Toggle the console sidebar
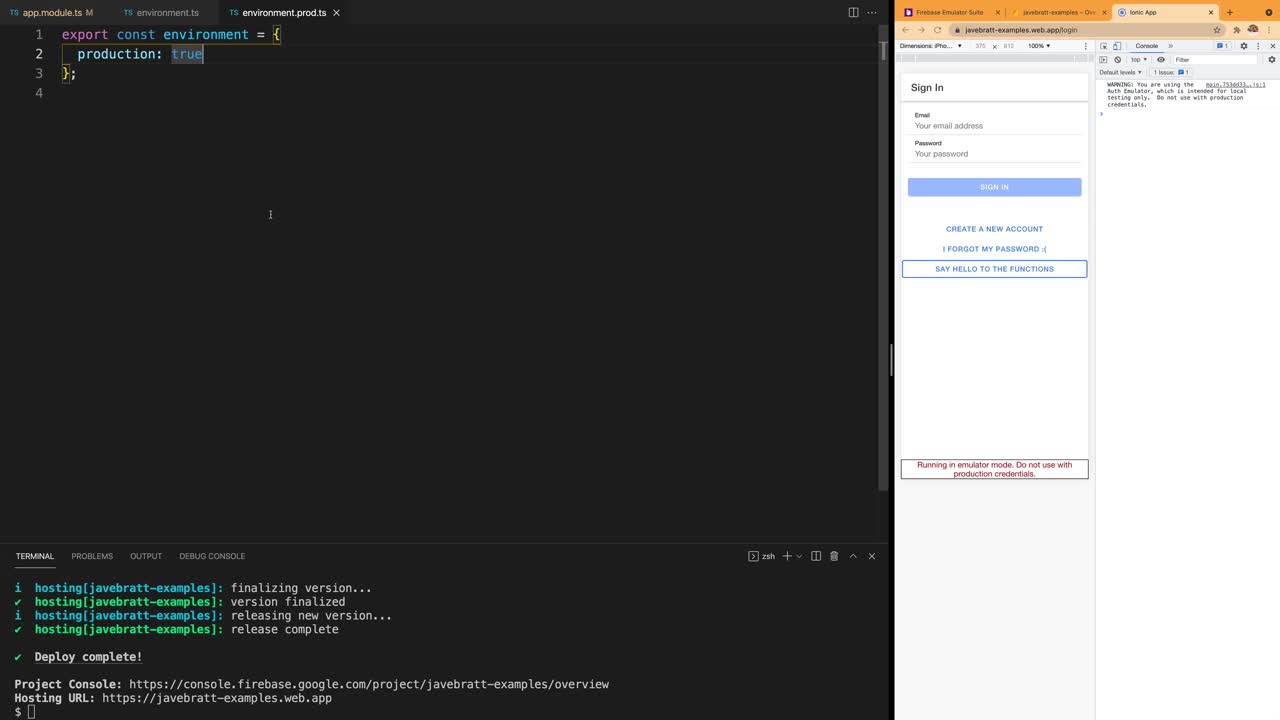Screen dimensions: 1280x720 (1104, 60)
